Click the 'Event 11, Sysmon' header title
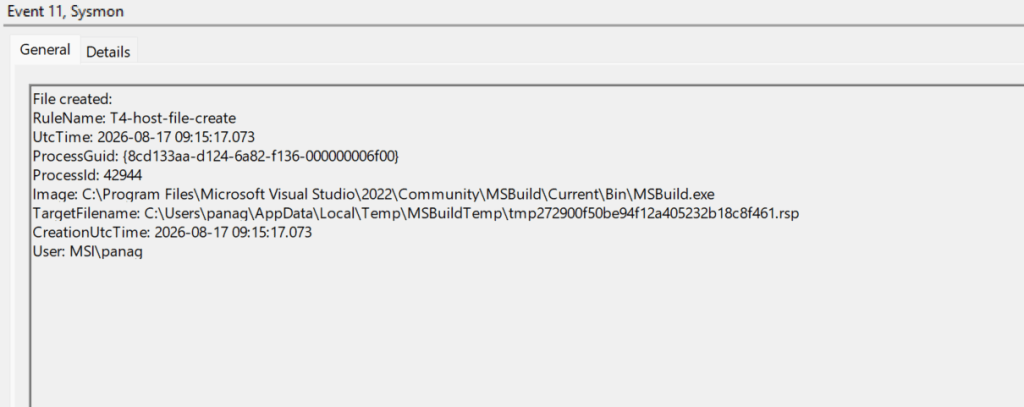Viewport: 1024px width, 407px height. tap(65, 12)
